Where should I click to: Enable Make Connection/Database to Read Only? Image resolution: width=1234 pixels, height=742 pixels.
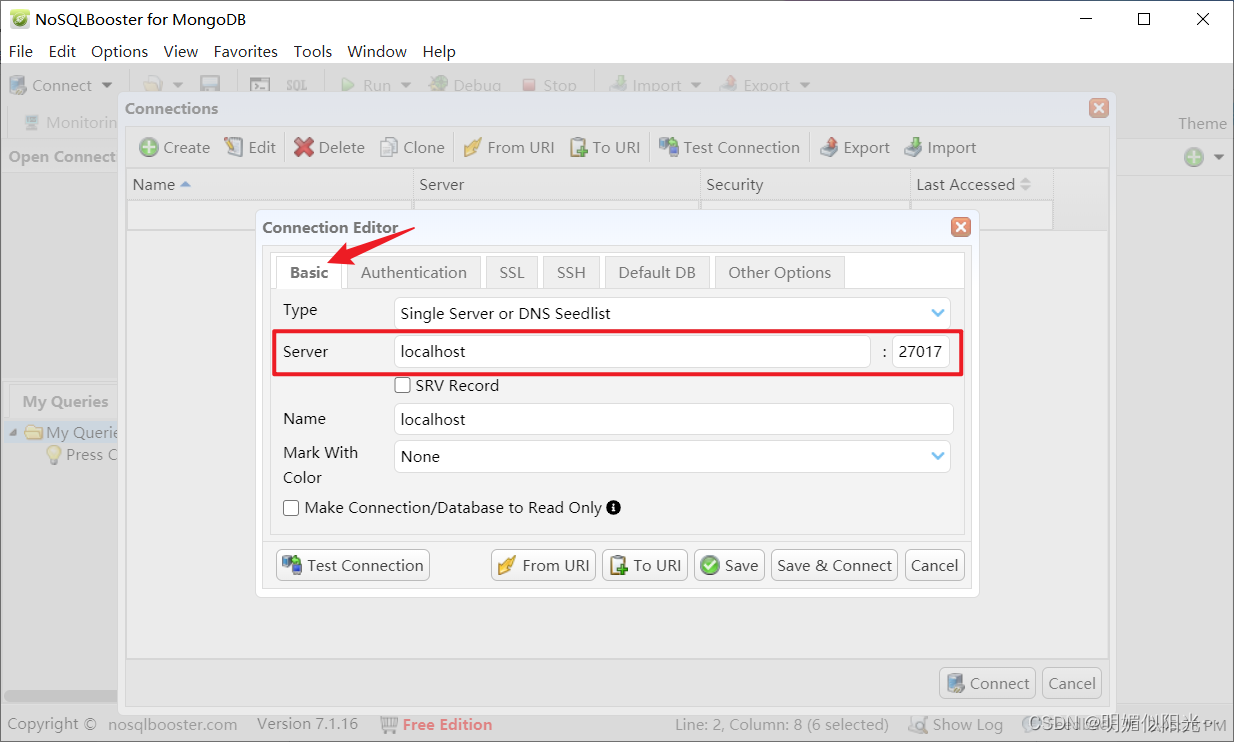(x=291, y=508)
